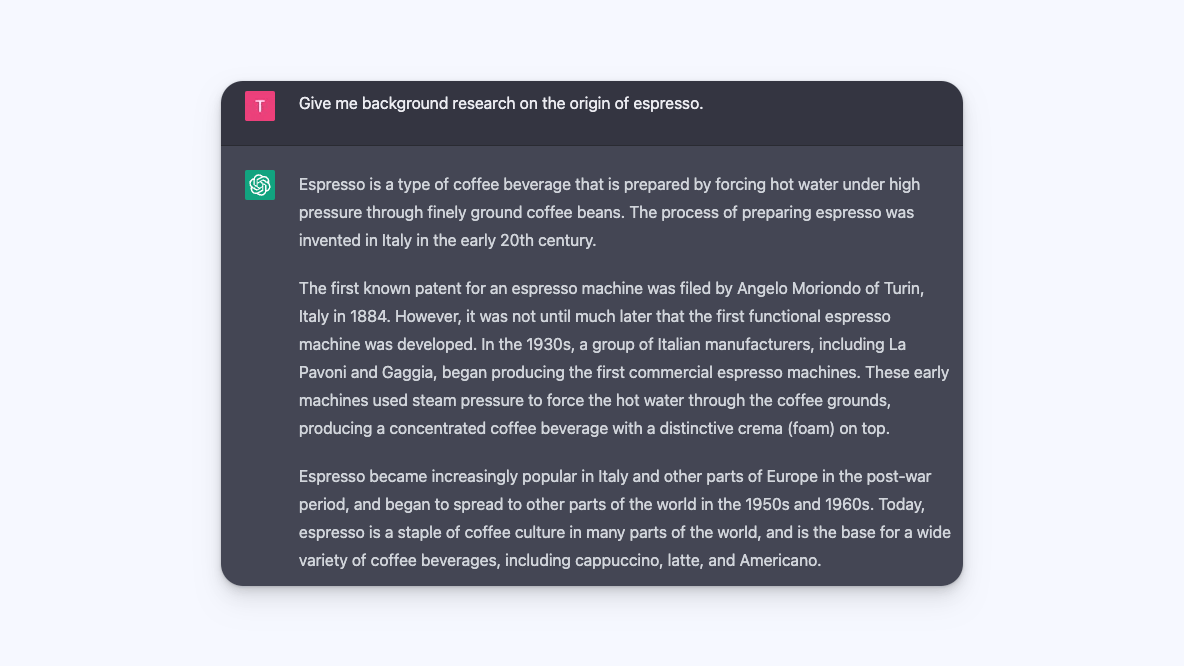Screen dimensions: 1184x666
Task: Click the phrase 20th century in first paragraph
Action: (547, 240)
